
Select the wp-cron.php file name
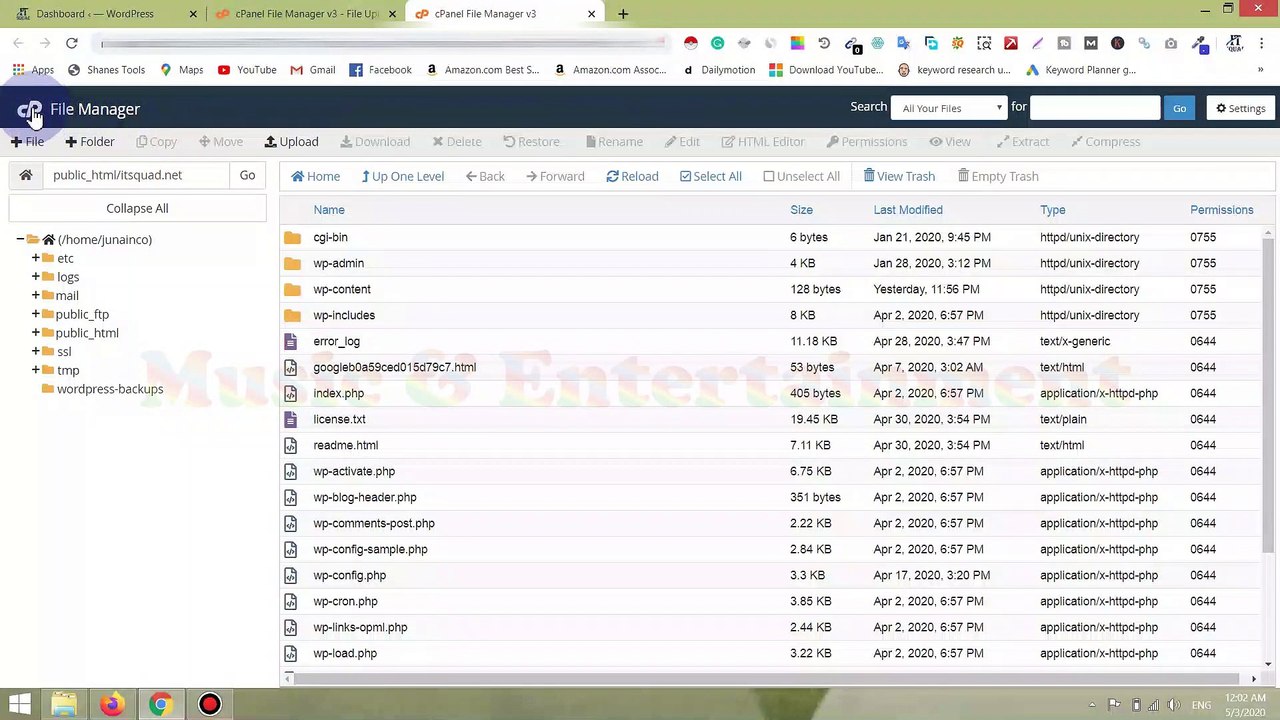point(345,601)
